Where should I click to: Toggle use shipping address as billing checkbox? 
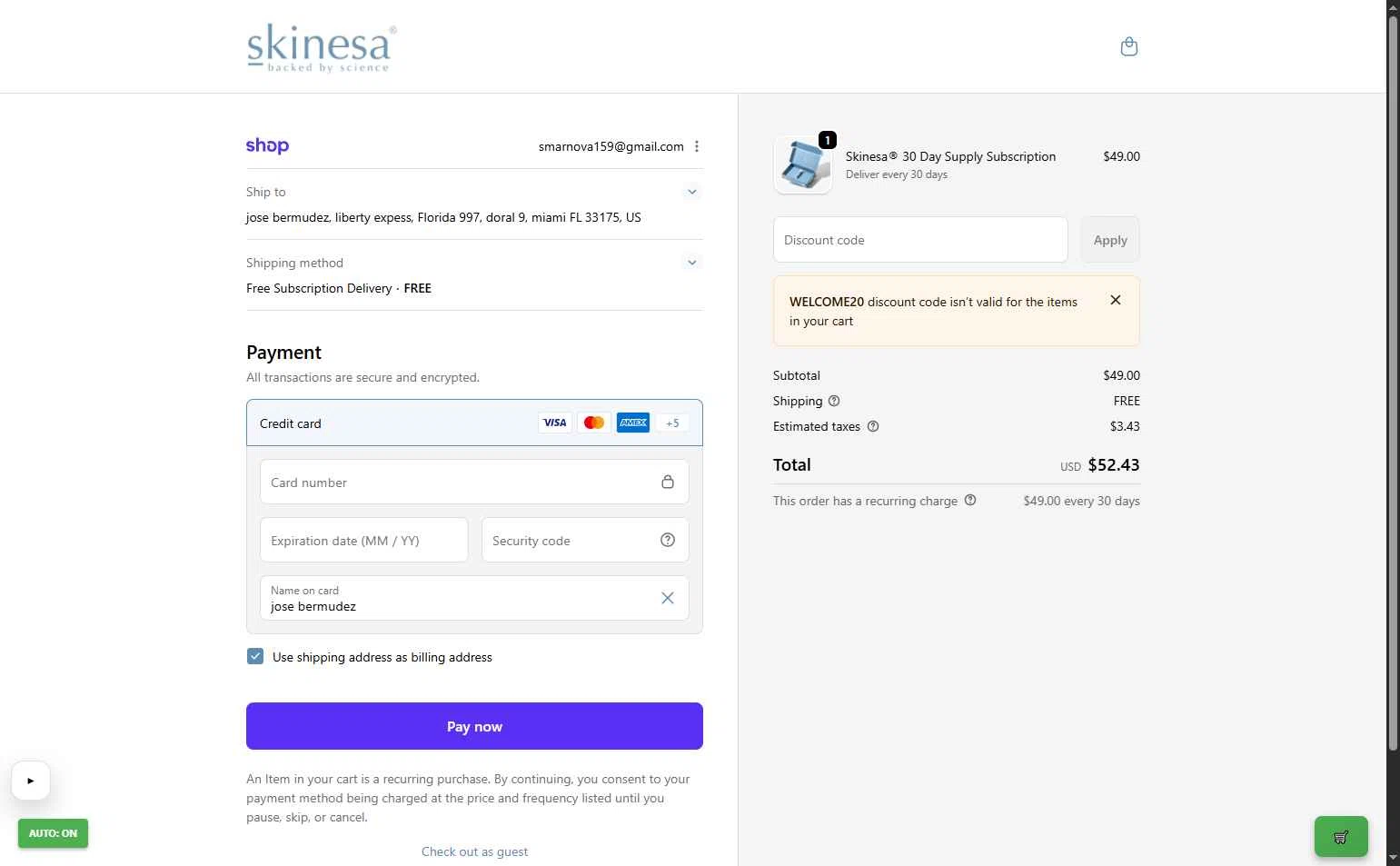(x=255, y=656)
